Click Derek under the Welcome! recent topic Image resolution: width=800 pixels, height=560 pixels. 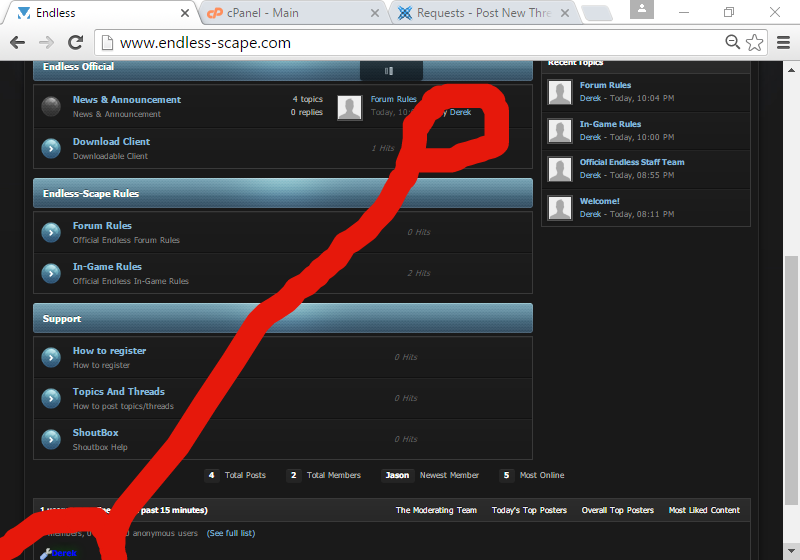pos(590,214)
